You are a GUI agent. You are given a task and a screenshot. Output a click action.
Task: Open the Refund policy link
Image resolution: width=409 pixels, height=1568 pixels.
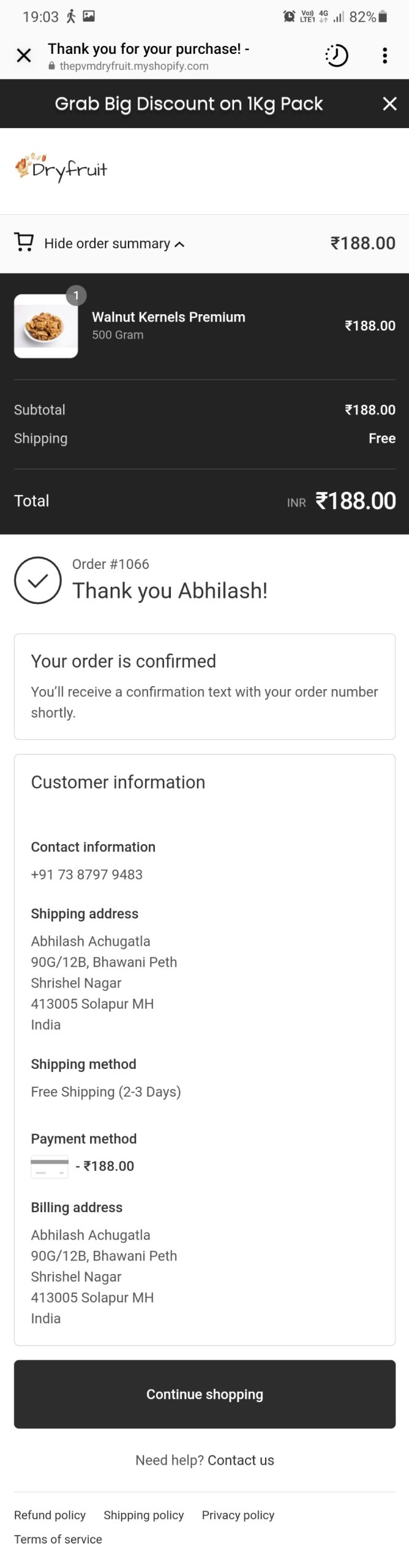tap(50, 1515)
